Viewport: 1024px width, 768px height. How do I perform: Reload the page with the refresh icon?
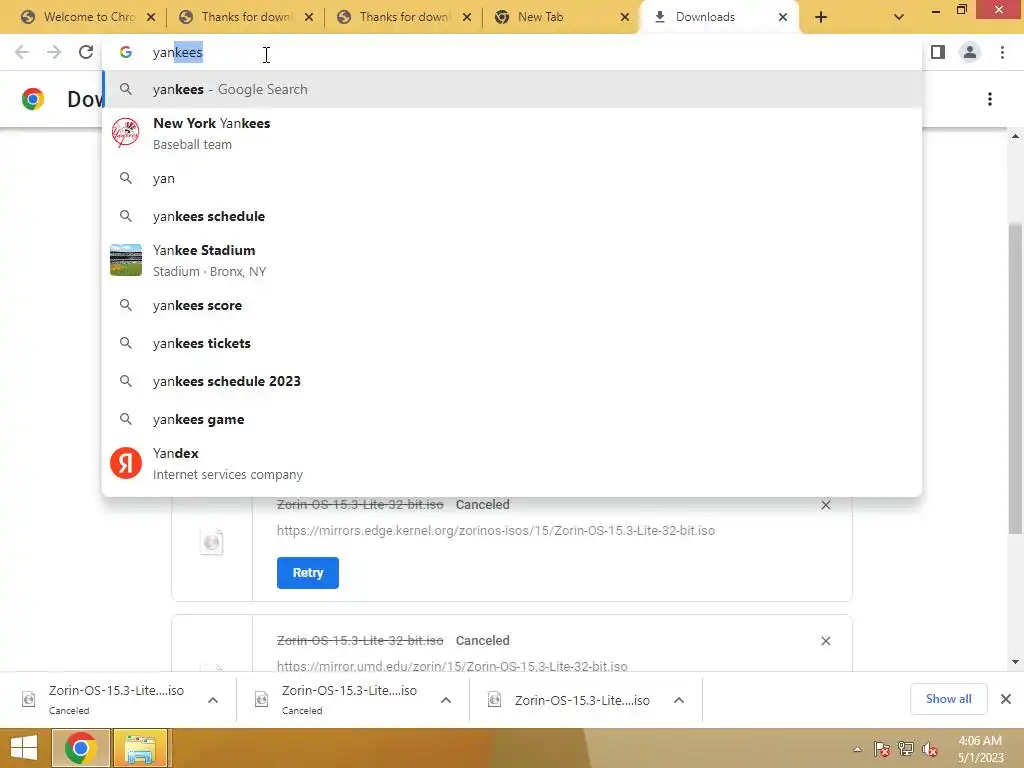pos(86,52)
